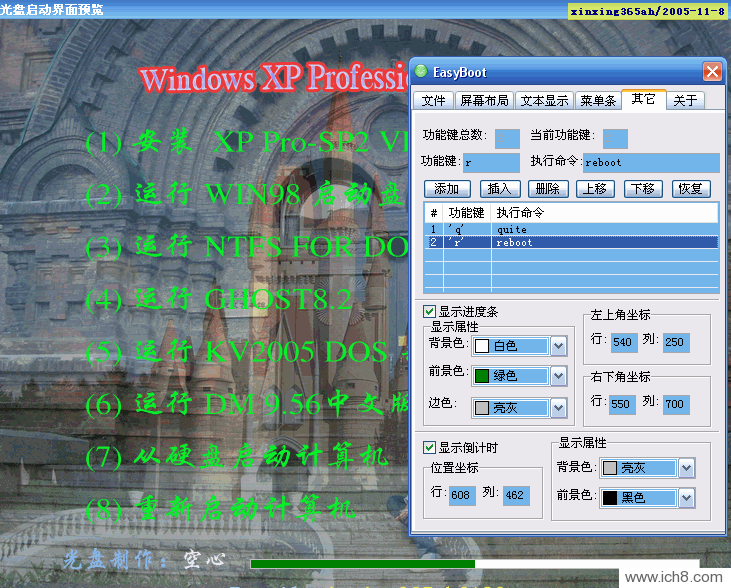This screenshot has height=588, width=731.
Task: Select row 2 with command reboot
Action: [x=571, y=242]
